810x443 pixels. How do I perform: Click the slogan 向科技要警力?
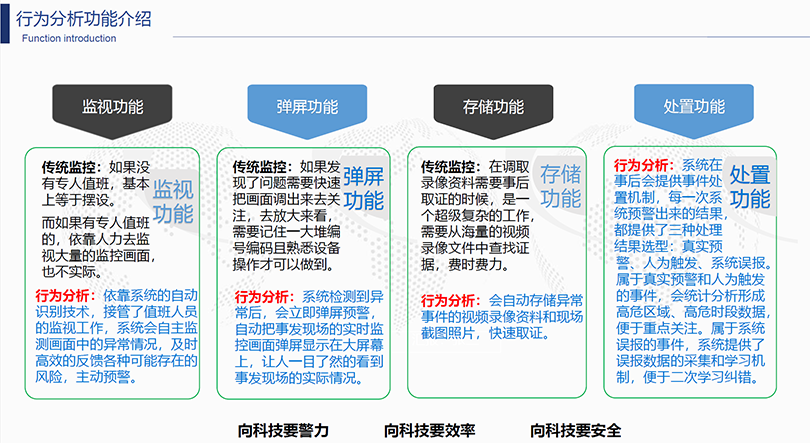click(x=284, y=430)
